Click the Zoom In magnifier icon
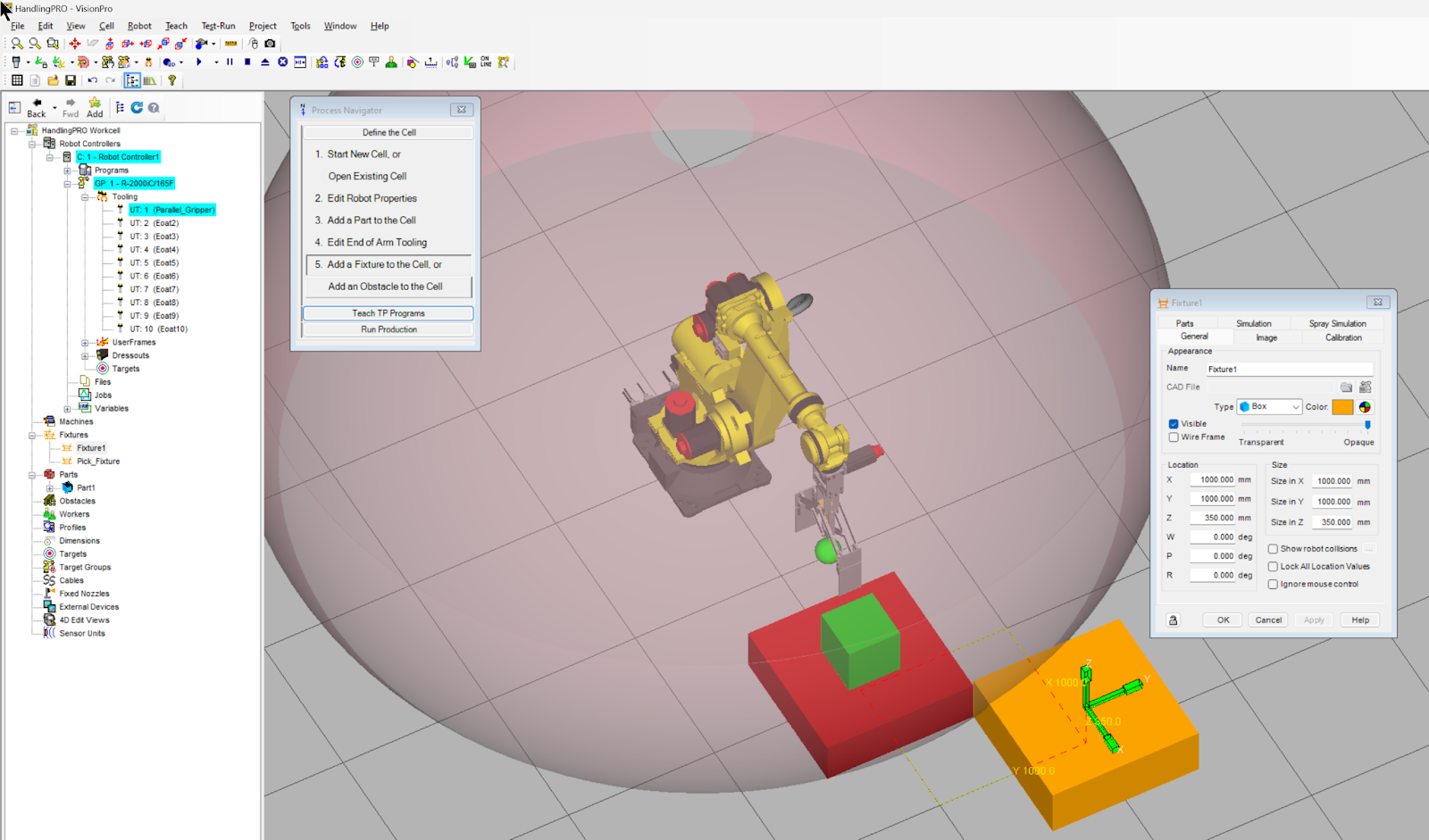 (x=17, y=43)
